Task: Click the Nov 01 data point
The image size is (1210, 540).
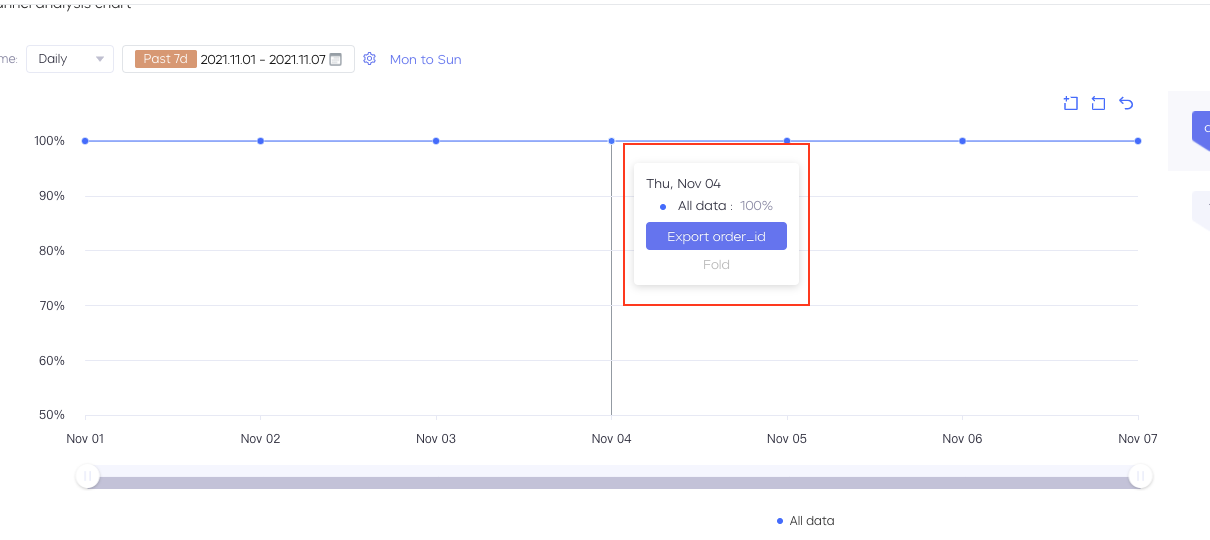Action: pyautogui.click(x=85, y=141)
